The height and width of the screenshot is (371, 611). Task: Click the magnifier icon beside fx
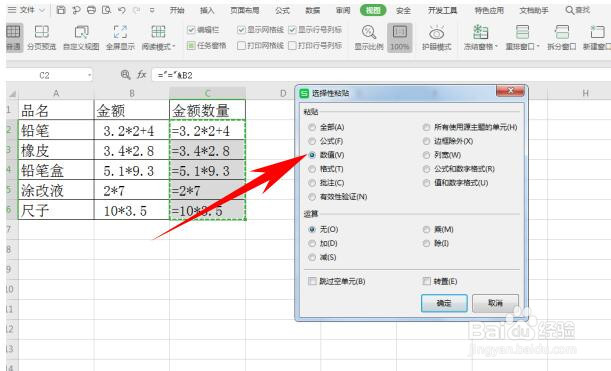(x=125, y=74)
